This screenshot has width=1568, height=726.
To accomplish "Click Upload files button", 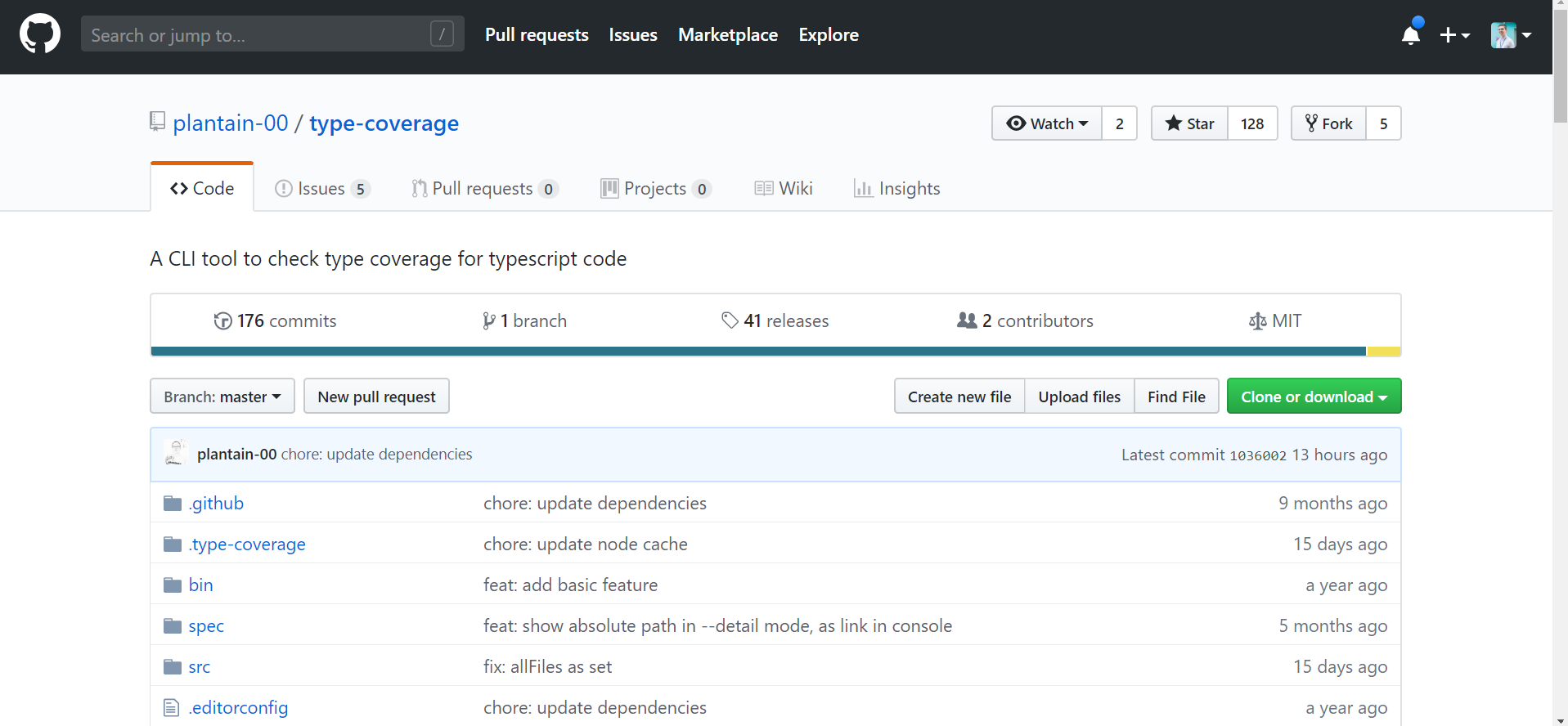I will (1080, 396).
